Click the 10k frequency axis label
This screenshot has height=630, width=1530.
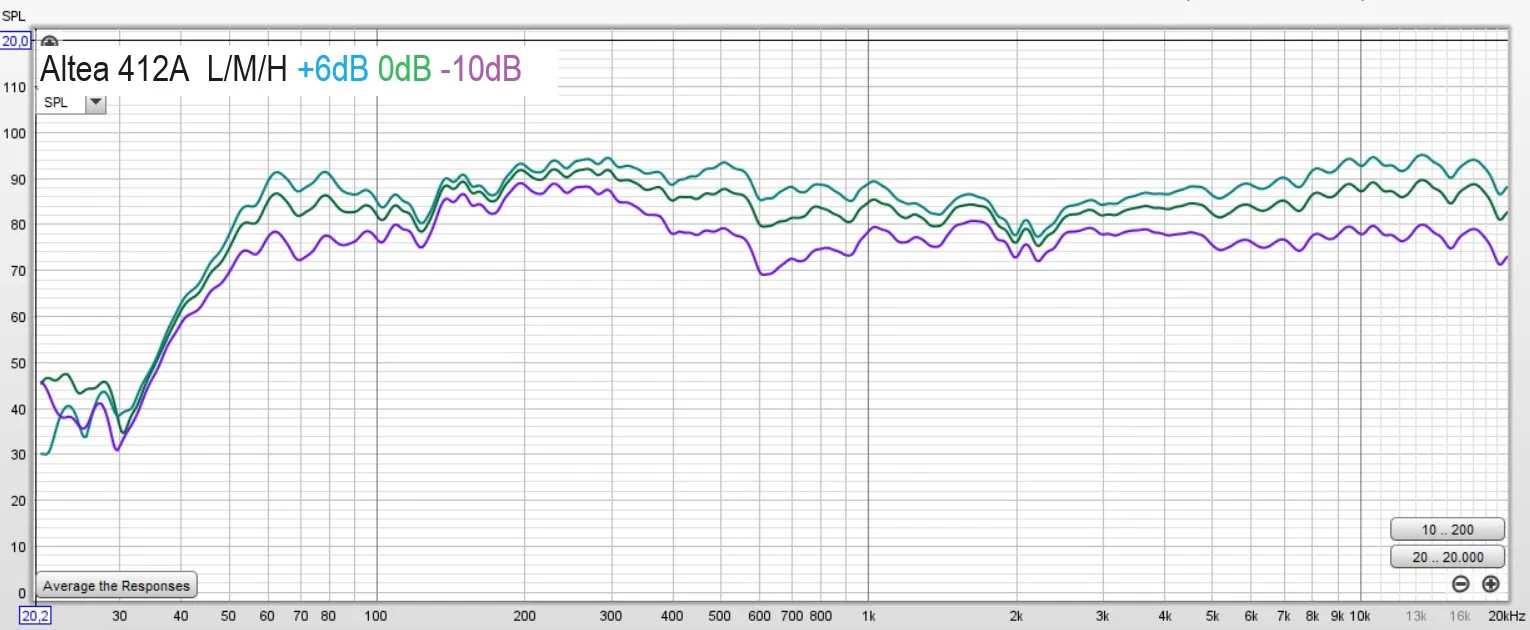(1358, 616)
